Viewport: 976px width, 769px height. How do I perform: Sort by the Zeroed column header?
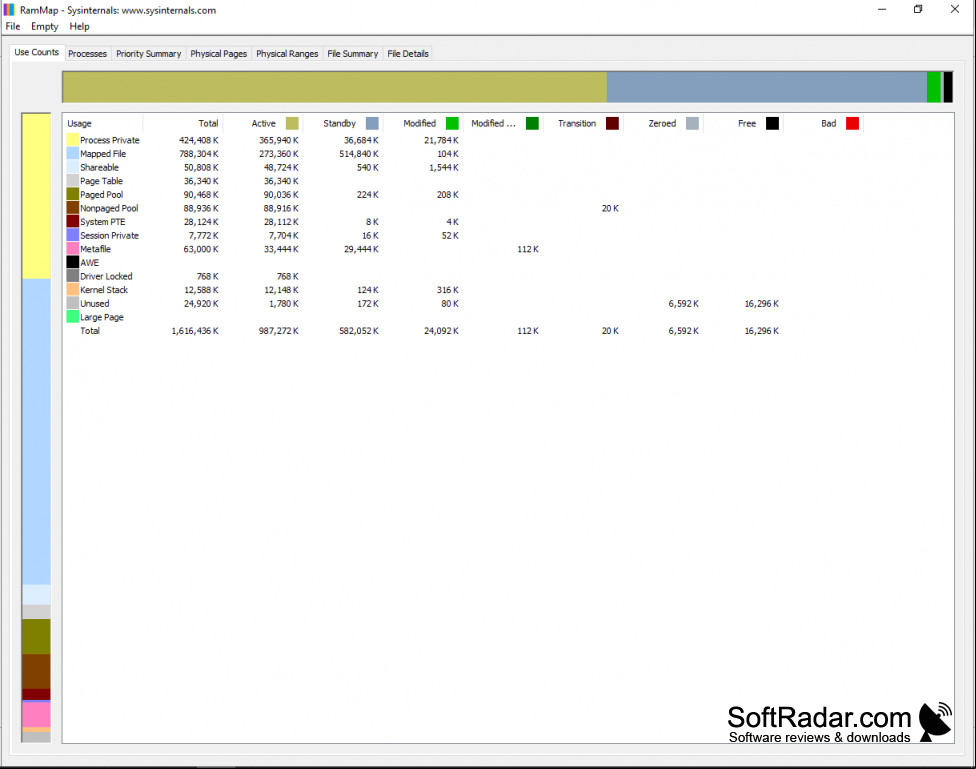tap(662, 123)
